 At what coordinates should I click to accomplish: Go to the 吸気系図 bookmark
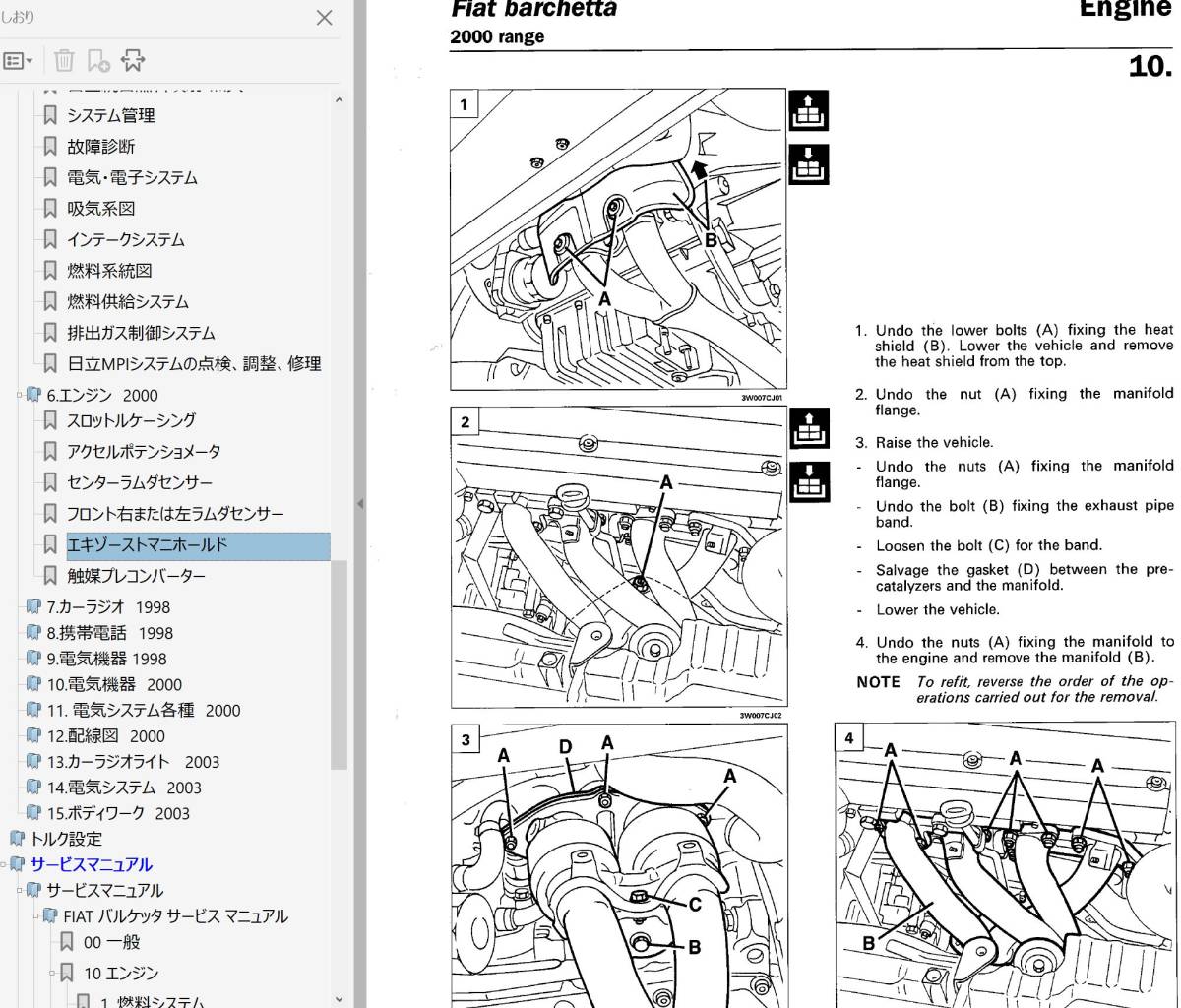point(101,209)
